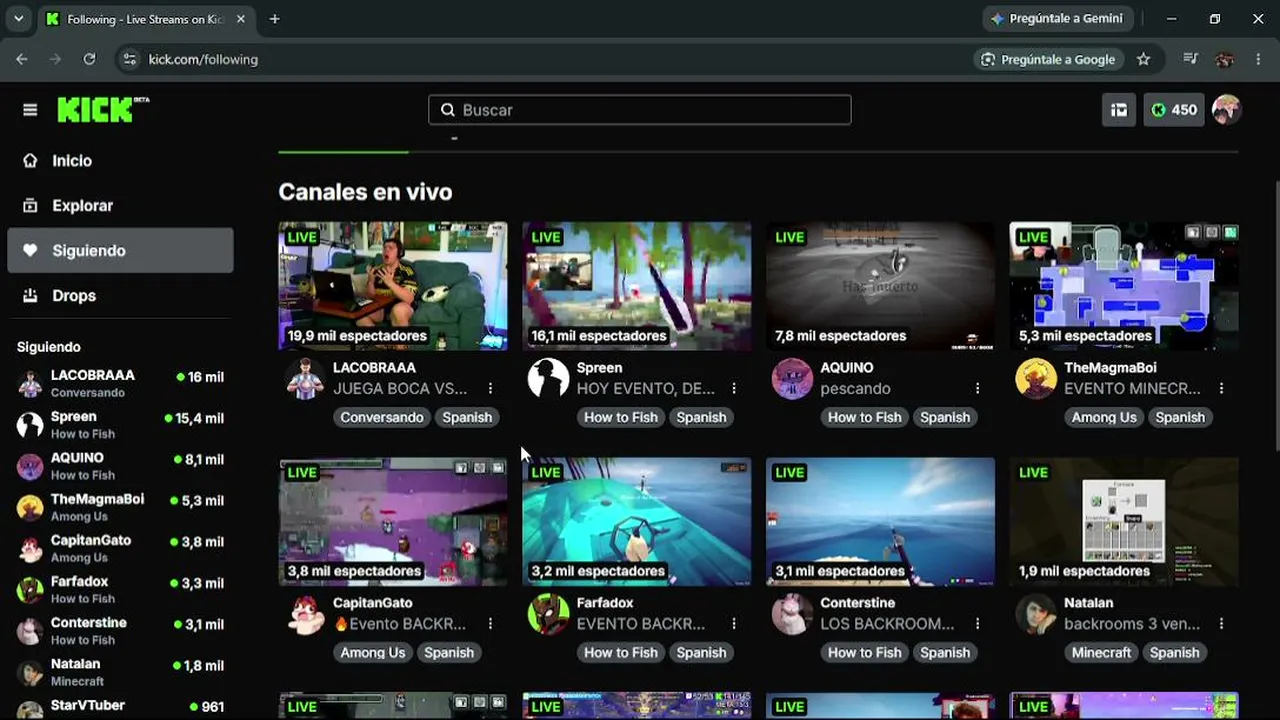
Task: Open AQUINO live stream thumbnail
Action: pos(880,286)
